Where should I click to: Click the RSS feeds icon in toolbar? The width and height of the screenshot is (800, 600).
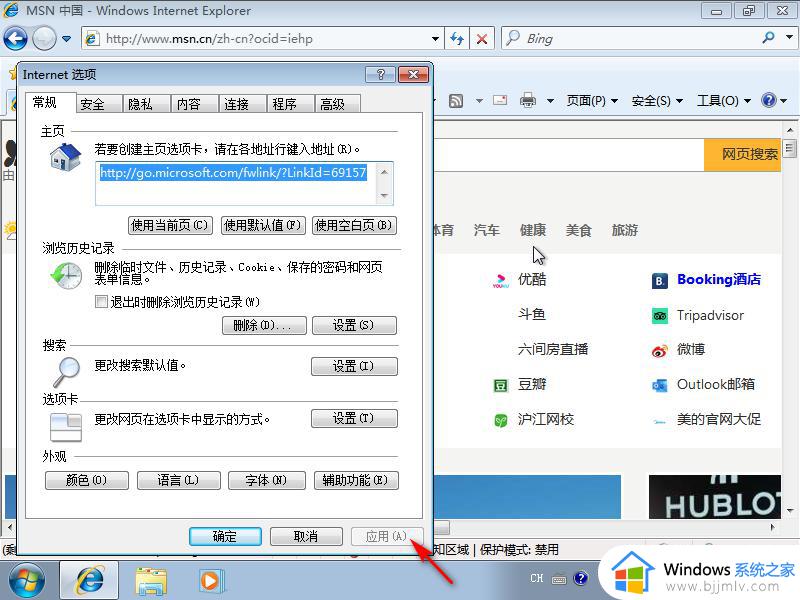coord(456,101)
